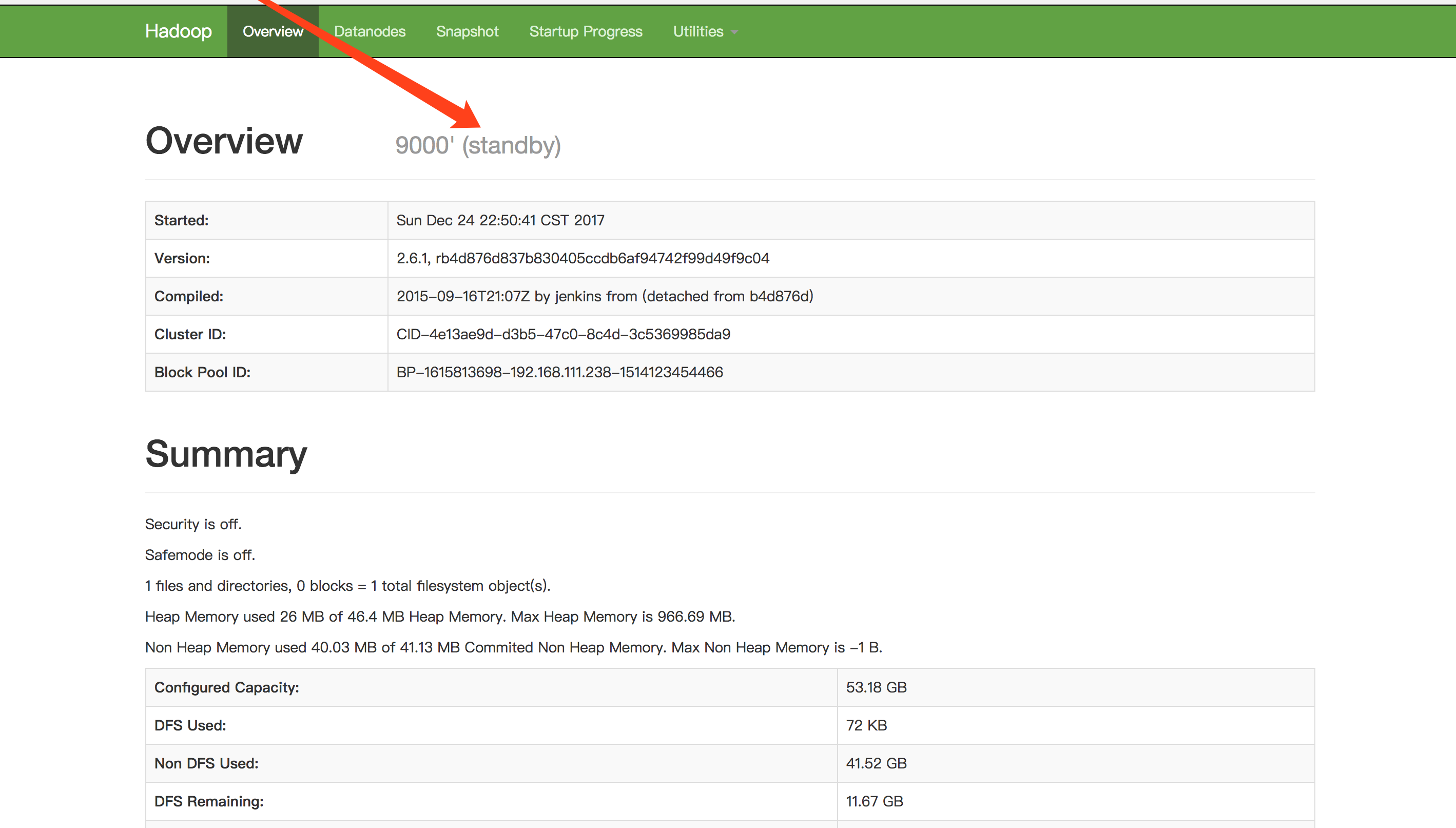Screen dimensions: 1456x828
Task: Click the DFS Remaining 11.67 GB value
Action: (875, 801)
